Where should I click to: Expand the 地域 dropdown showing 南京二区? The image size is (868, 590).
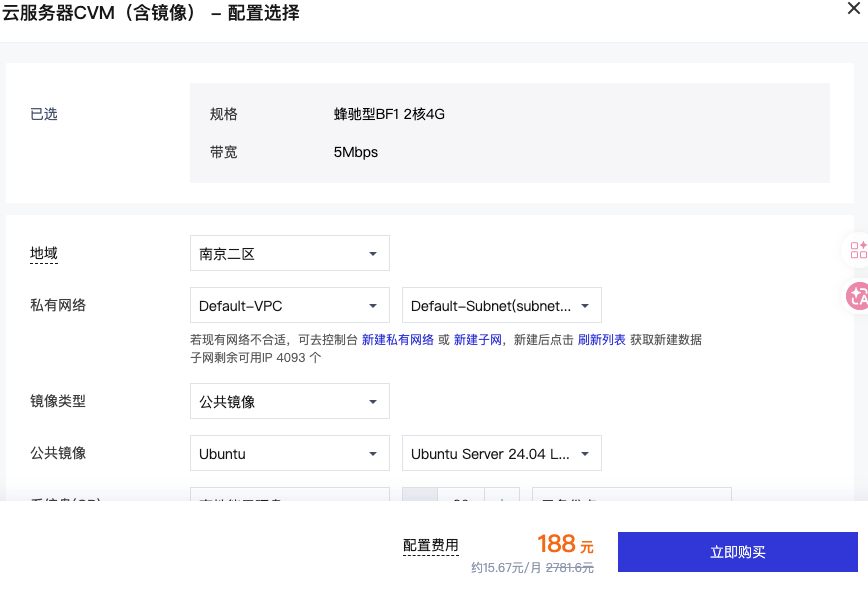[289, 254]
